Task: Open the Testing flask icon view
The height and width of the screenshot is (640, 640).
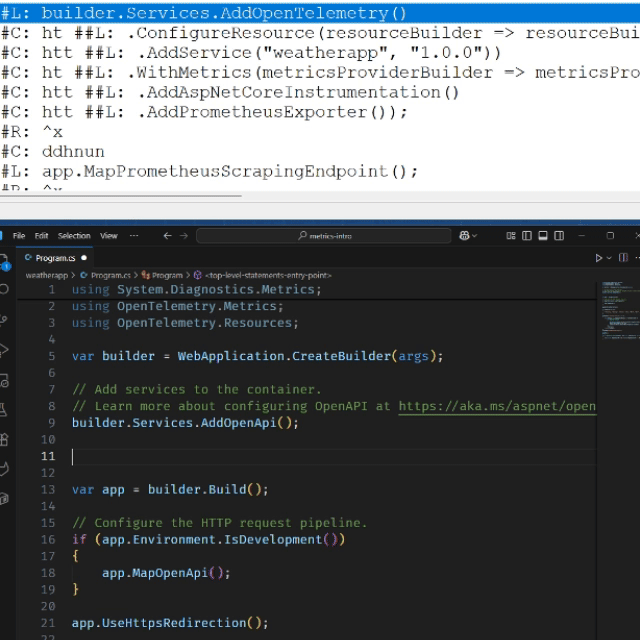Action: 5,409
